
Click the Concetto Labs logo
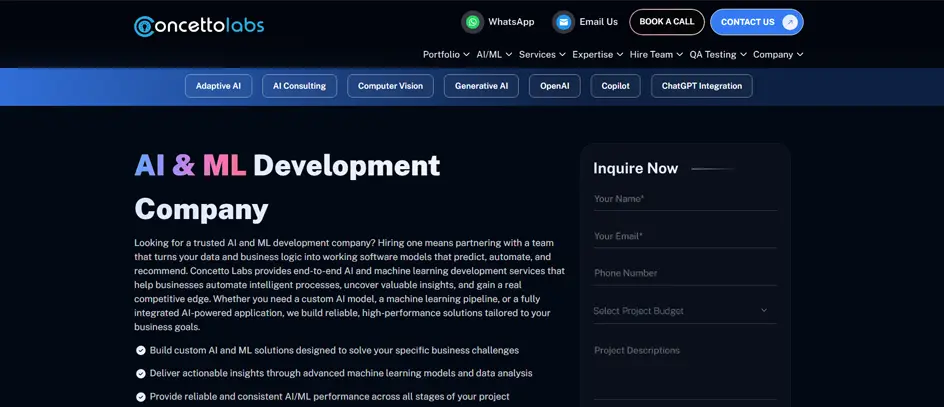click(199, 25)
